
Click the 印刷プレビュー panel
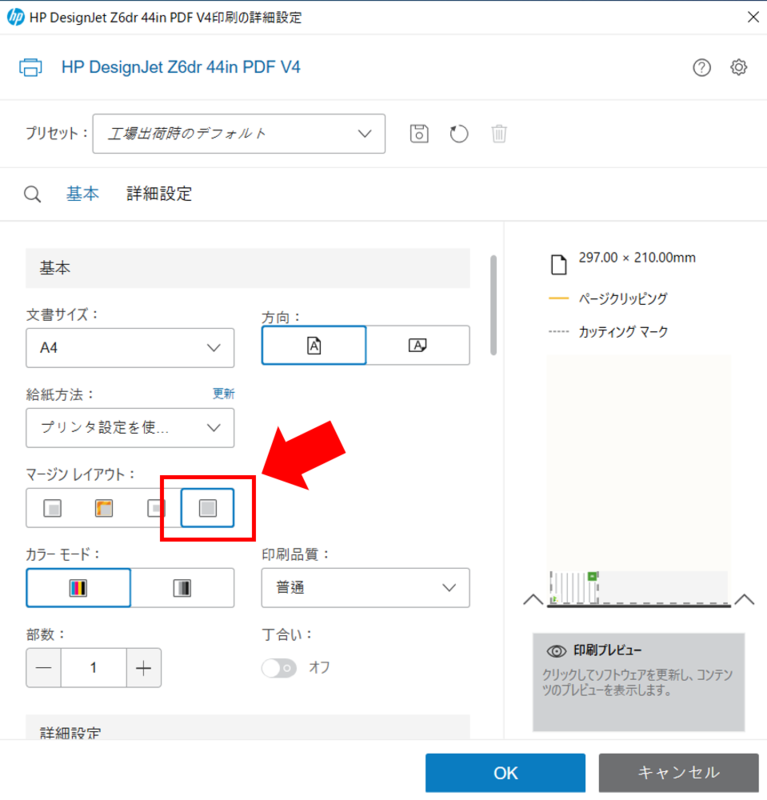pyautogui.click(x=638, y=682)
